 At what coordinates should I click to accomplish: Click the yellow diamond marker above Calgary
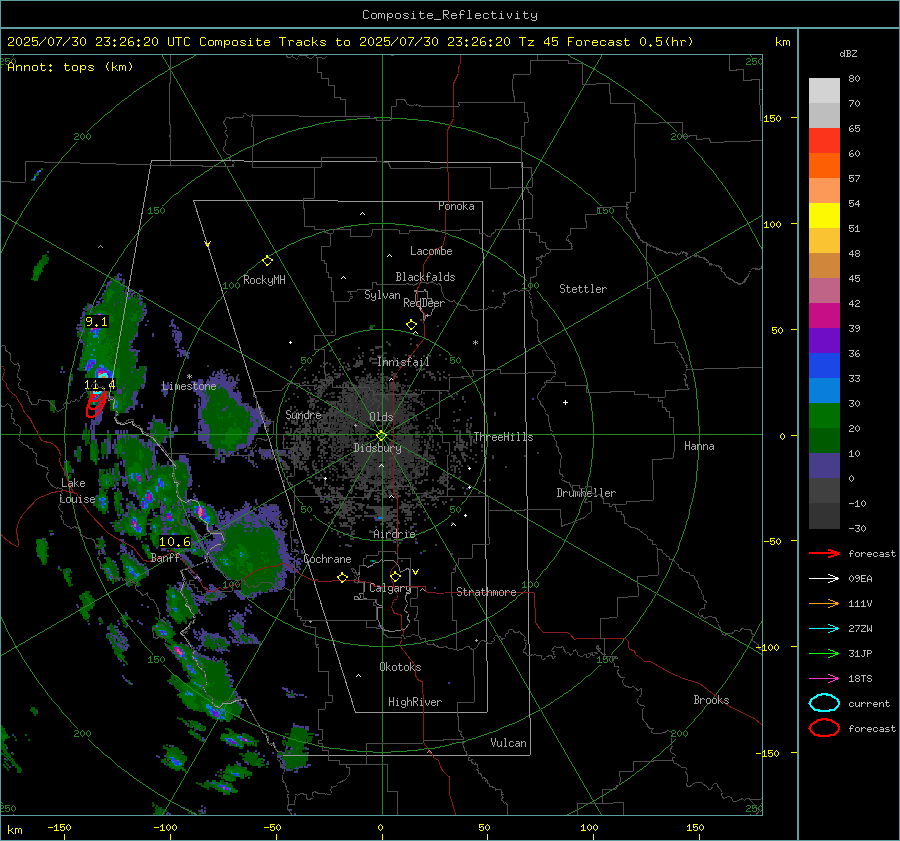(395, 576)
